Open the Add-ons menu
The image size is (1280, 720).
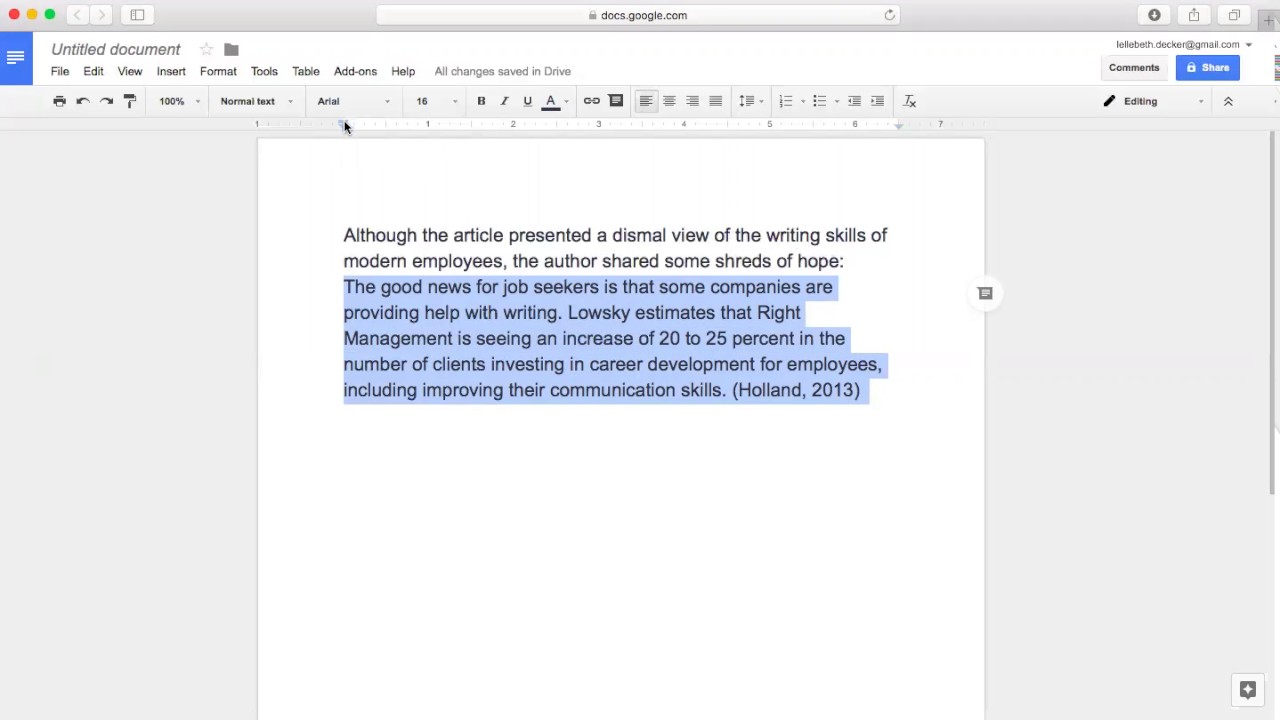355,71
